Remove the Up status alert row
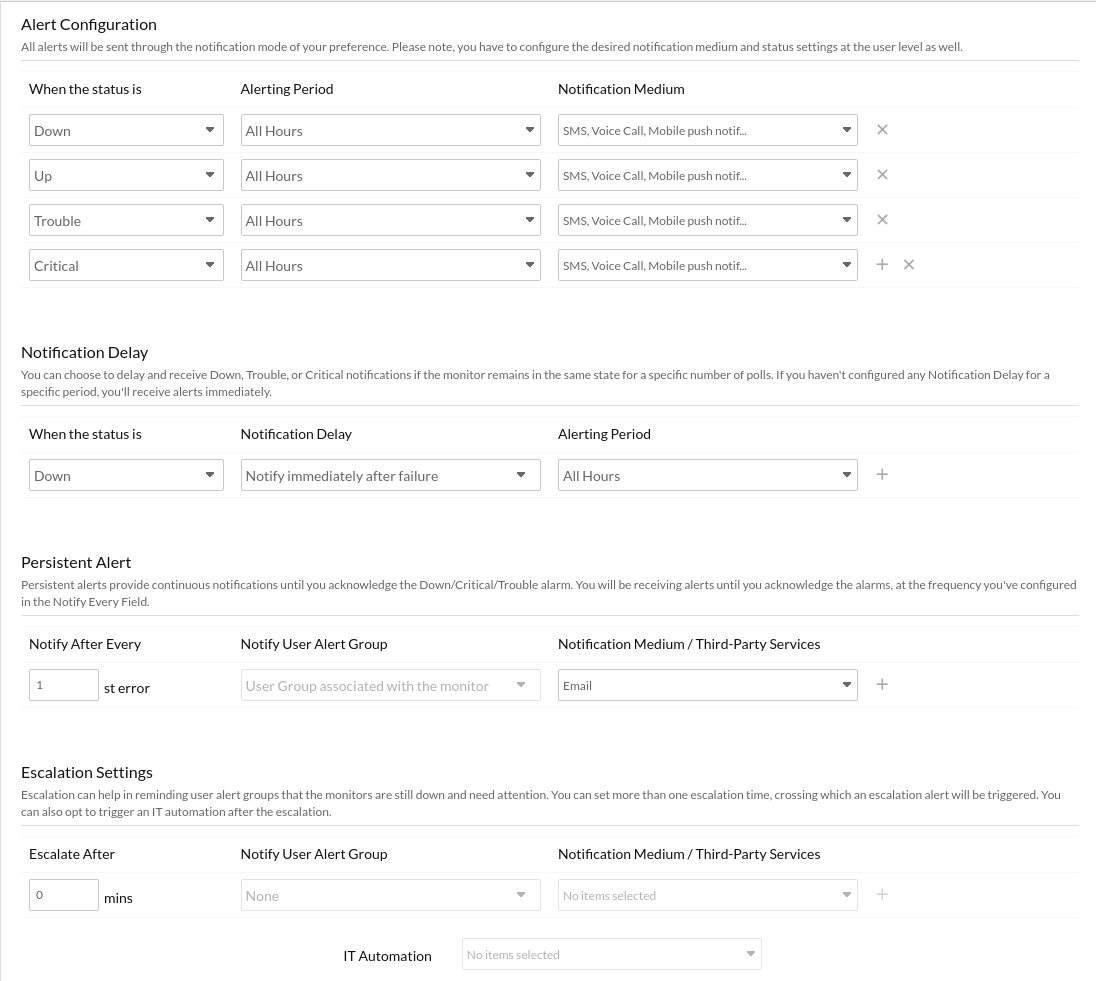1096x981 pixels. tap(882, 175)
